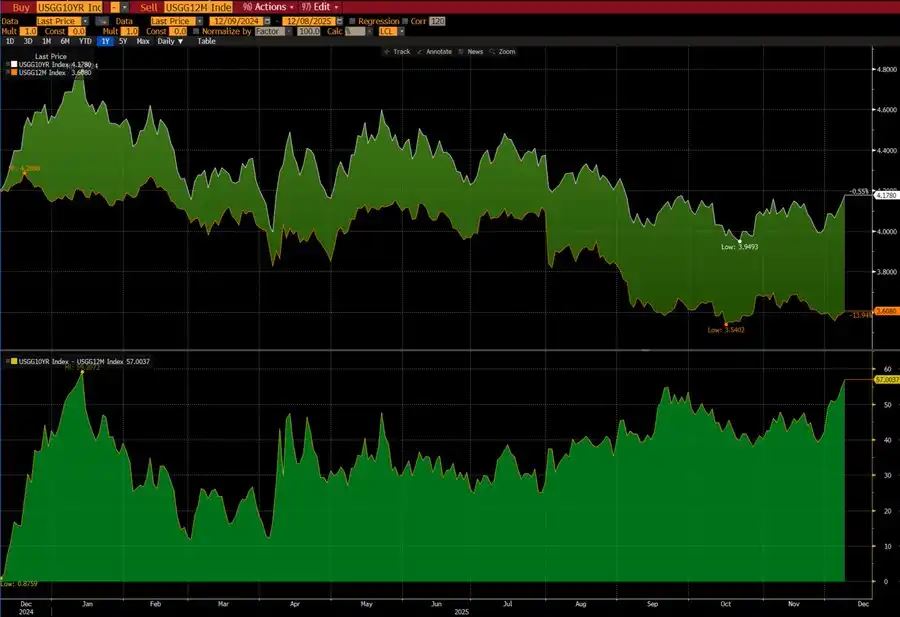Viewport: 900px width, 617px height.
Task: Show the Table view
Action: [207, 41]
